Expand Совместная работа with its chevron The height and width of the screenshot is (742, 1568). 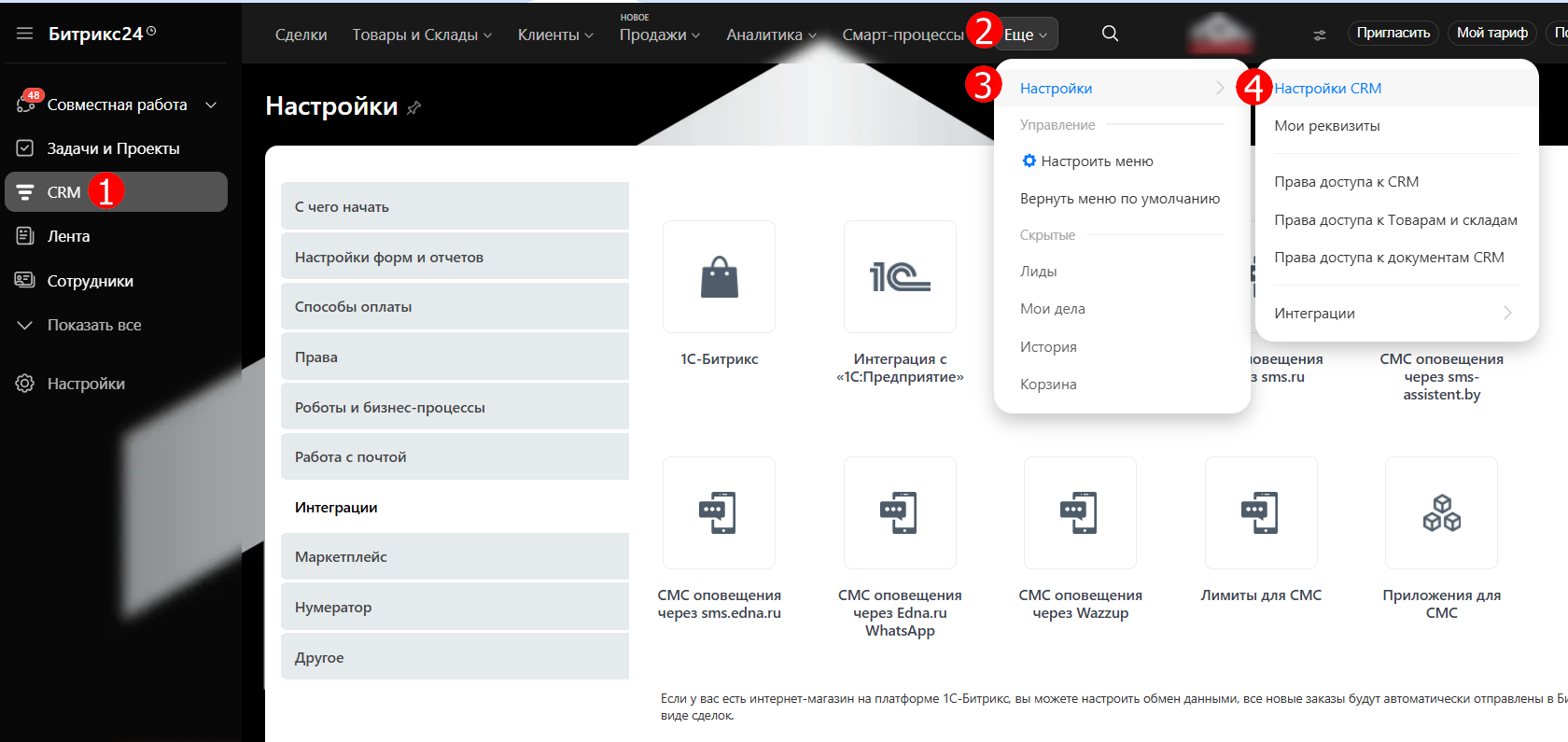pos(211,105)
